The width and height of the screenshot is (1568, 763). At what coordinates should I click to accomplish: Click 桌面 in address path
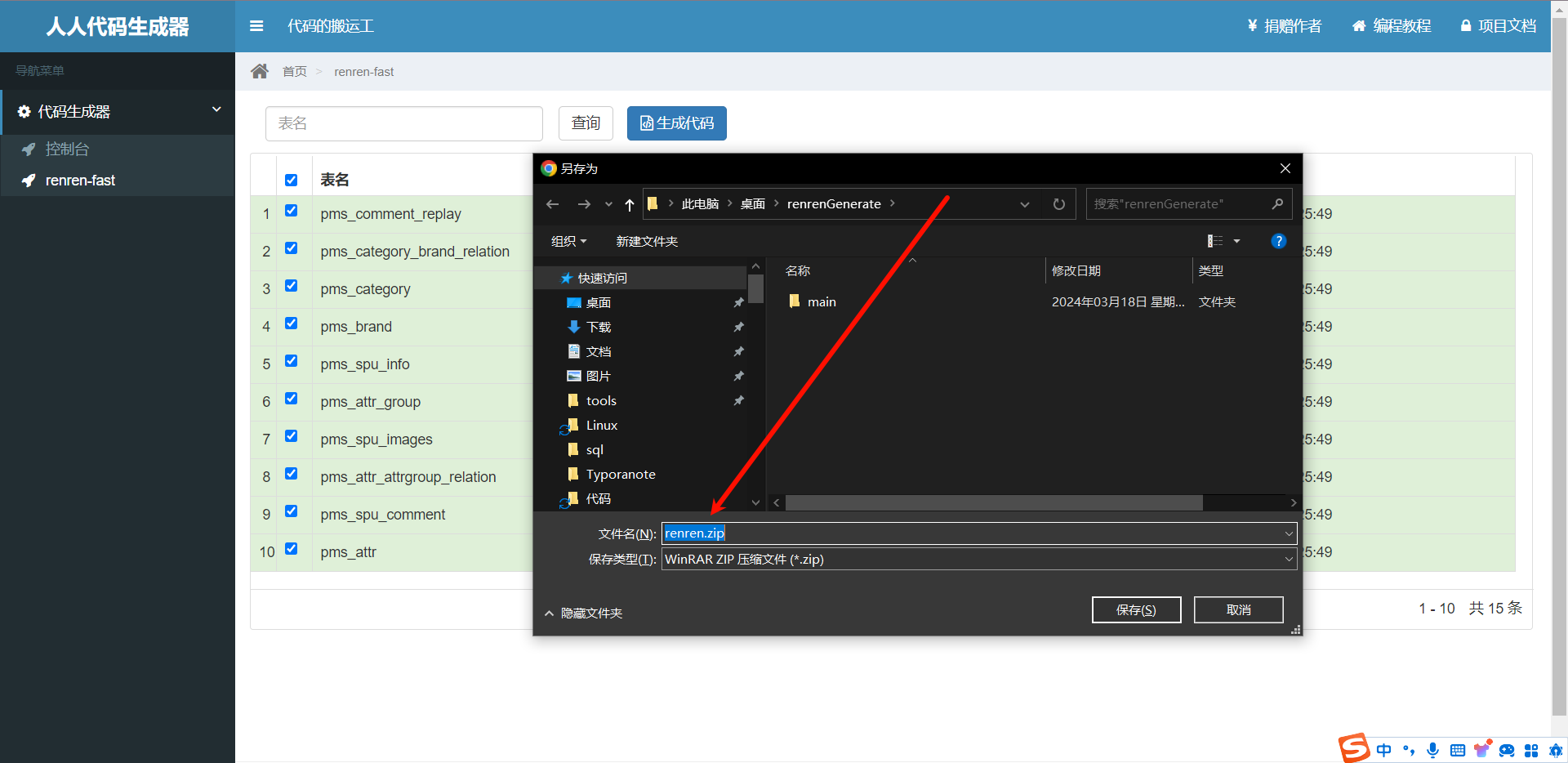coord(753,204)
